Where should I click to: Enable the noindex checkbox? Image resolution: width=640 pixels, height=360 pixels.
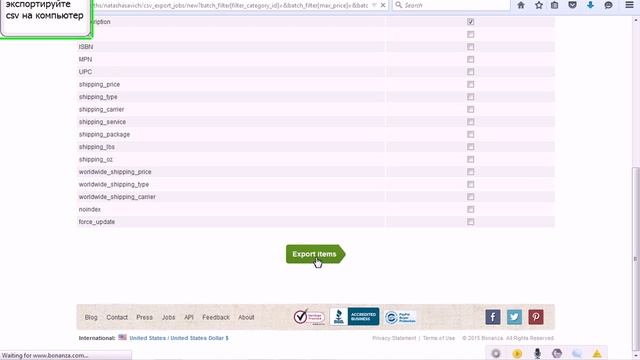[x=471, y=209]
